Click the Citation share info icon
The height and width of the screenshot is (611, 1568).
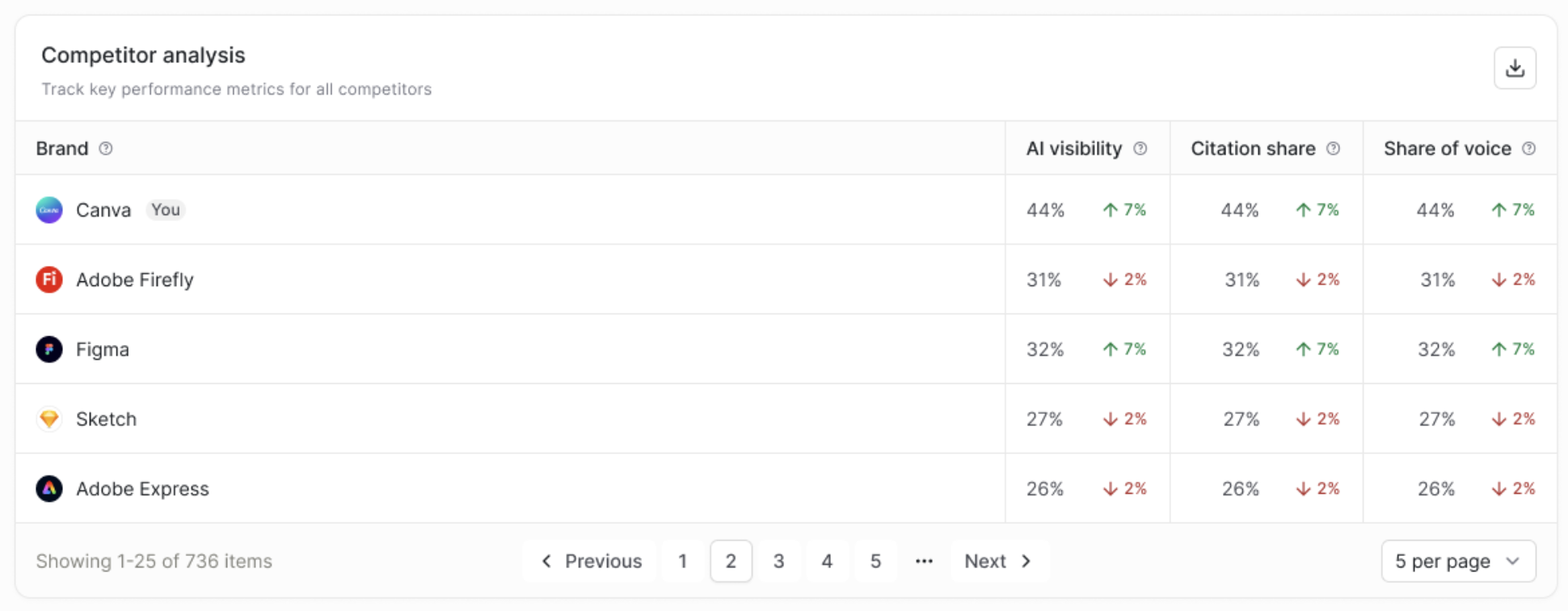click(x=1334, y=149)
